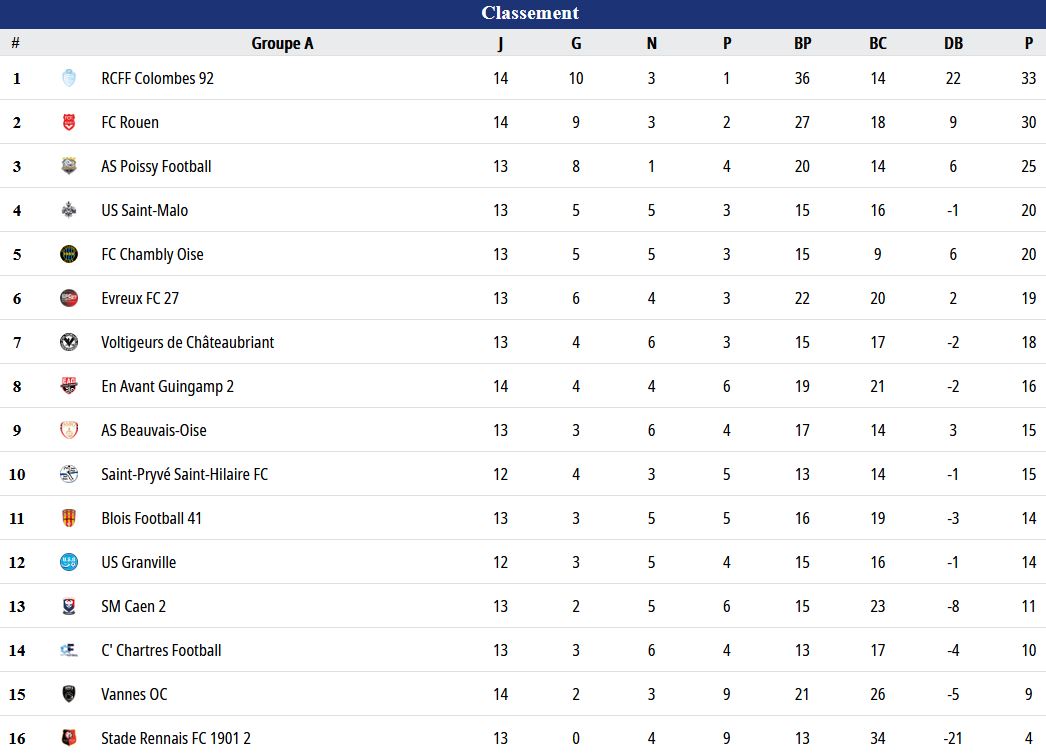Click the Classement title bar
Image resolution: width=1046 pixels, height=753 pixels.
[523, 13]
